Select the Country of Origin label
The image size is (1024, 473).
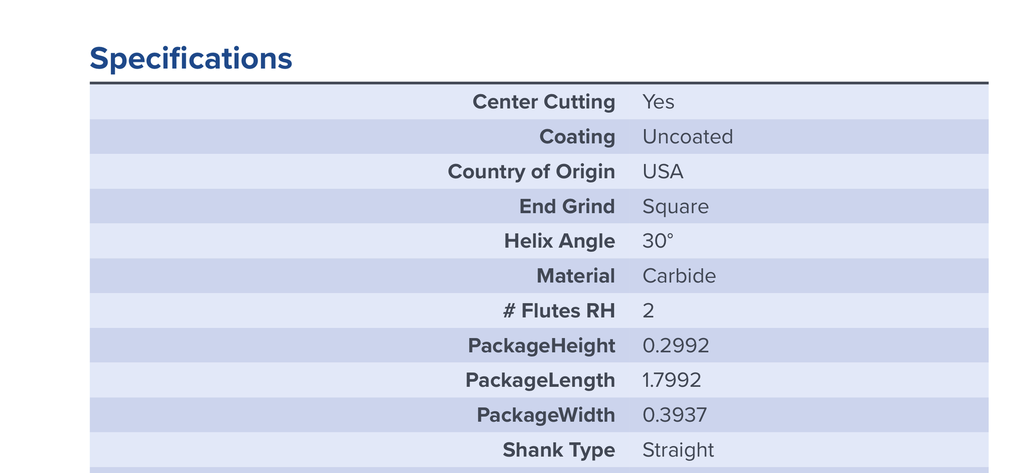tap(532, 172)
